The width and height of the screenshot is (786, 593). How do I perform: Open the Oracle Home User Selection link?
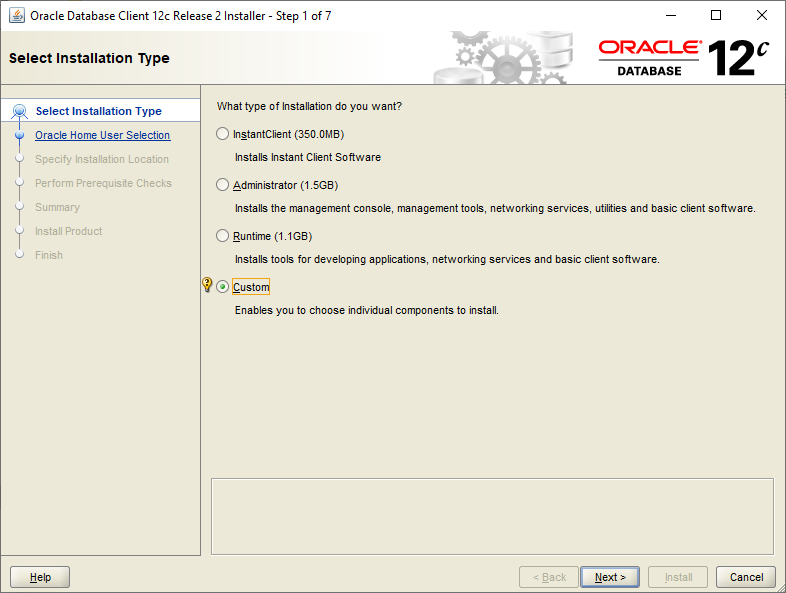[x=102, y=135]
